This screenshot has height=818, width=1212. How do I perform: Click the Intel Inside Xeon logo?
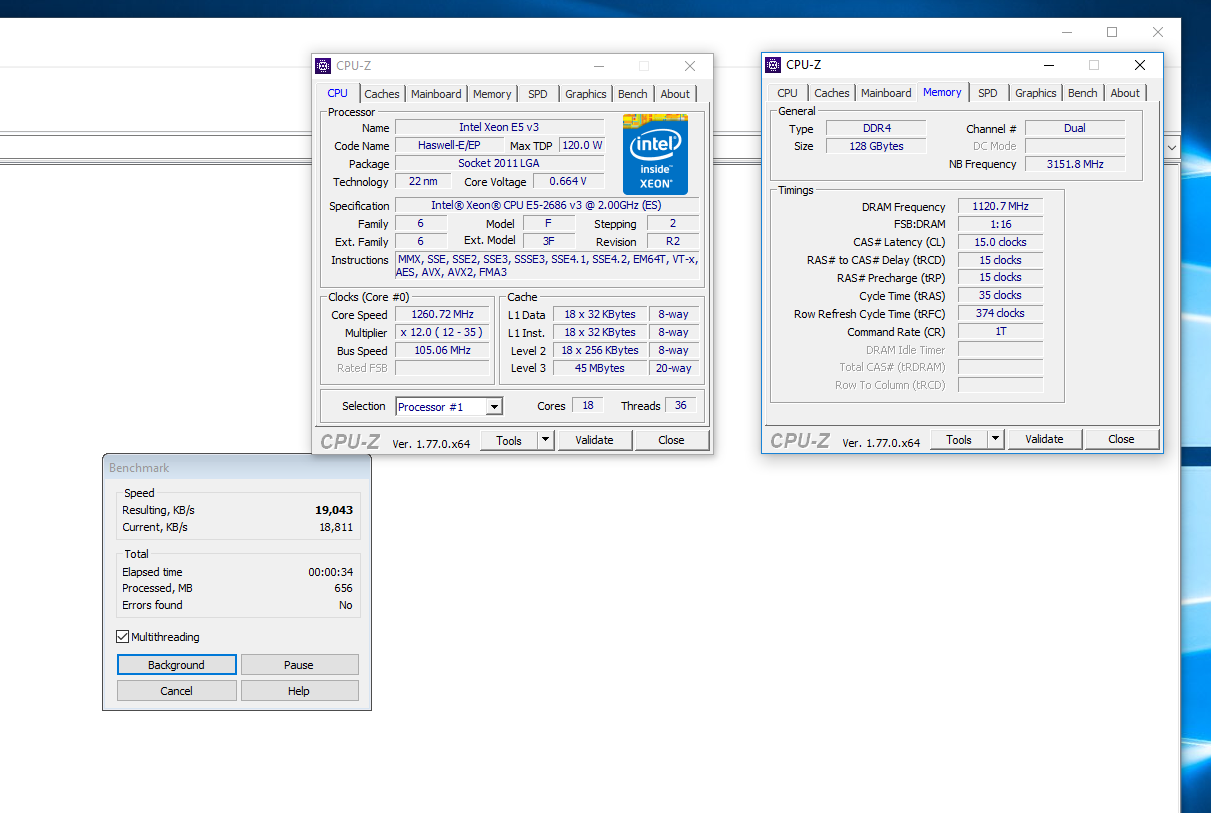coord(655,154)
